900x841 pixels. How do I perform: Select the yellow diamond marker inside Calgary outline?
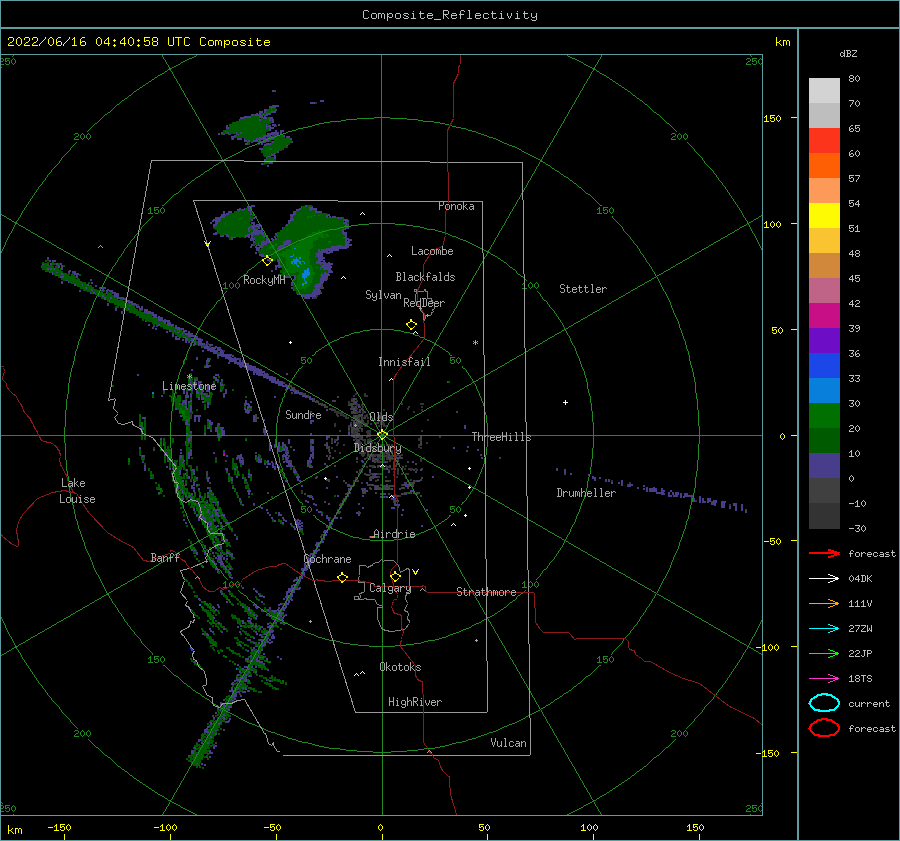coord(395,576)
